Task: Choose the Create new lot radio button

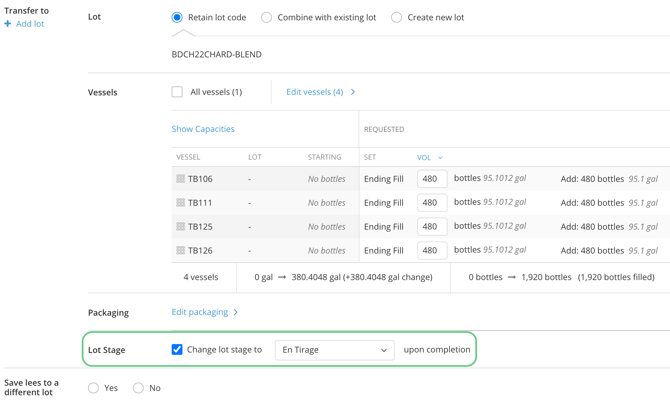Action: pos(396,18)
